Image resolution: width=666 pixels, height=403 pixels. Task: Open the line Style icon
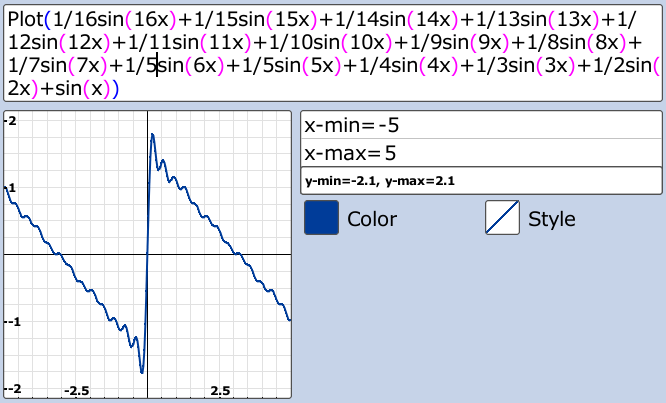pos(502,218)
